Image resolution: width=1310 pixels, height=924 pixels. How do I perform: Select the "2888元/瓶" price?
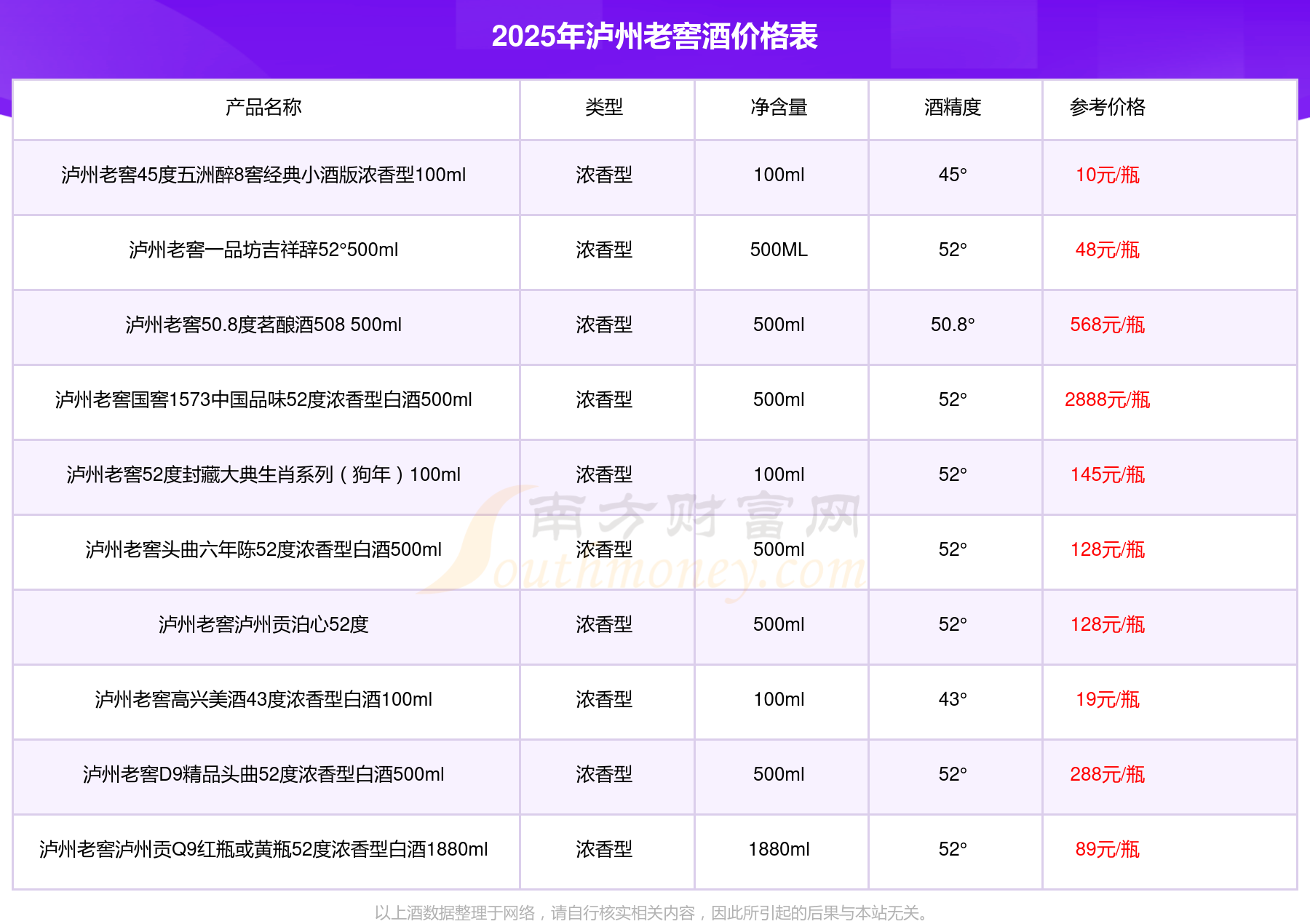(1107, 399)
